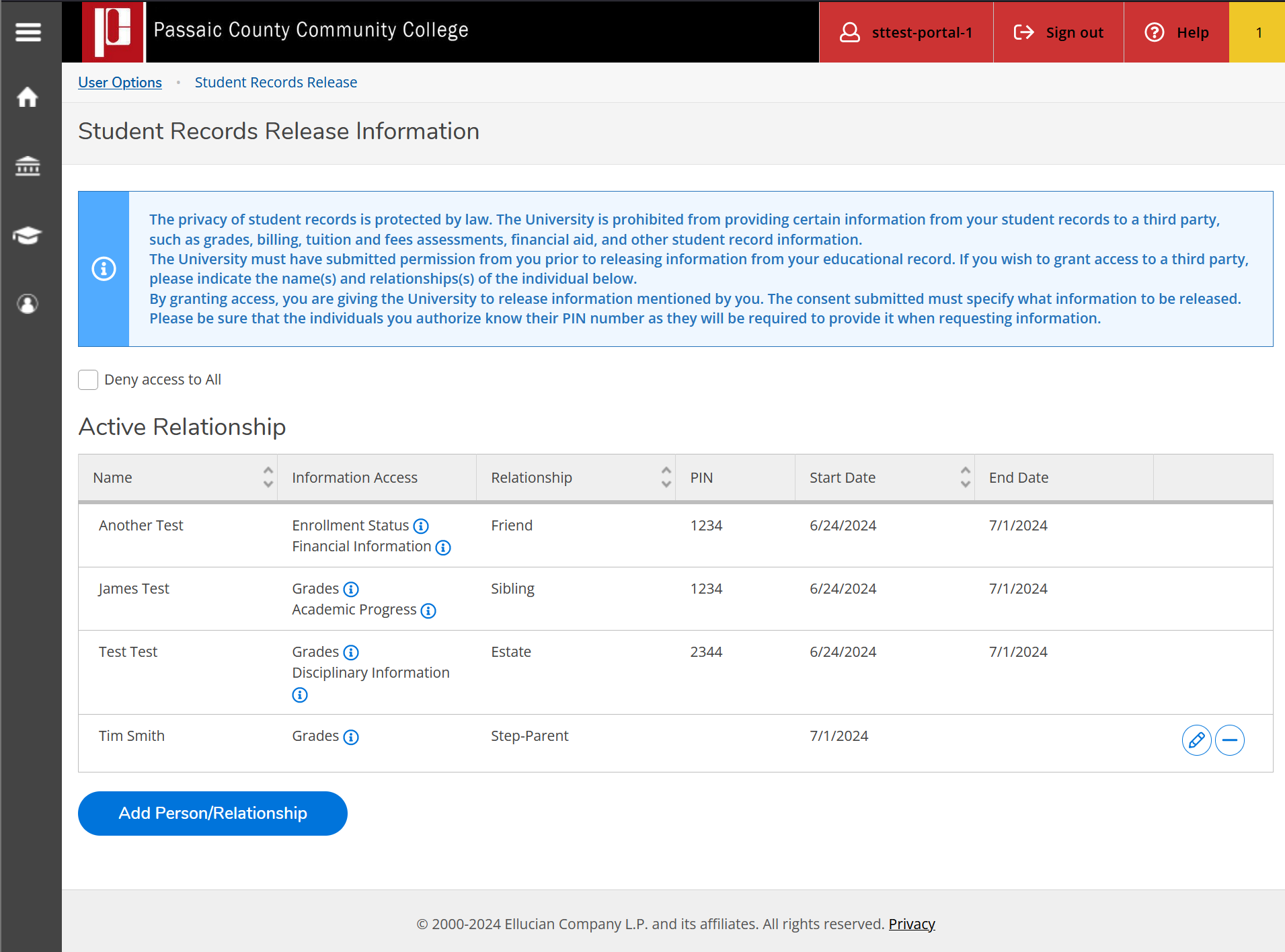Click the Student Records Release breadcrumb

(x=276, y=82)
